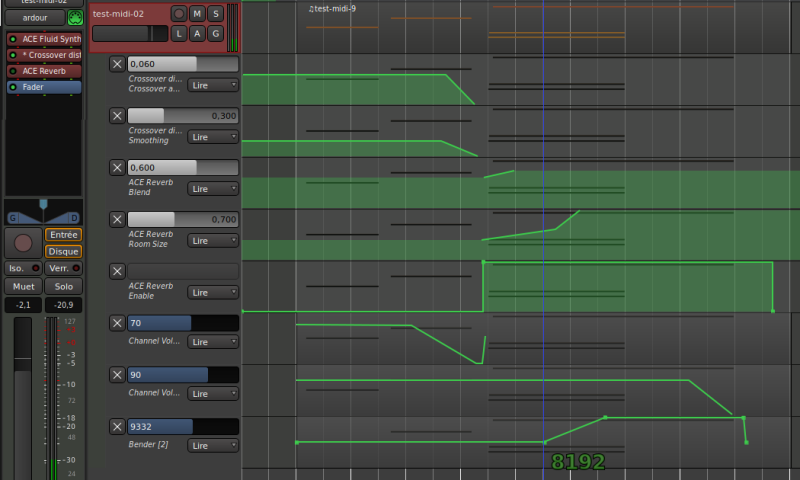Select ACE Reverb processor
Image resolution: width=800 pixels, height=480 pixels.
tap(44, 71)
